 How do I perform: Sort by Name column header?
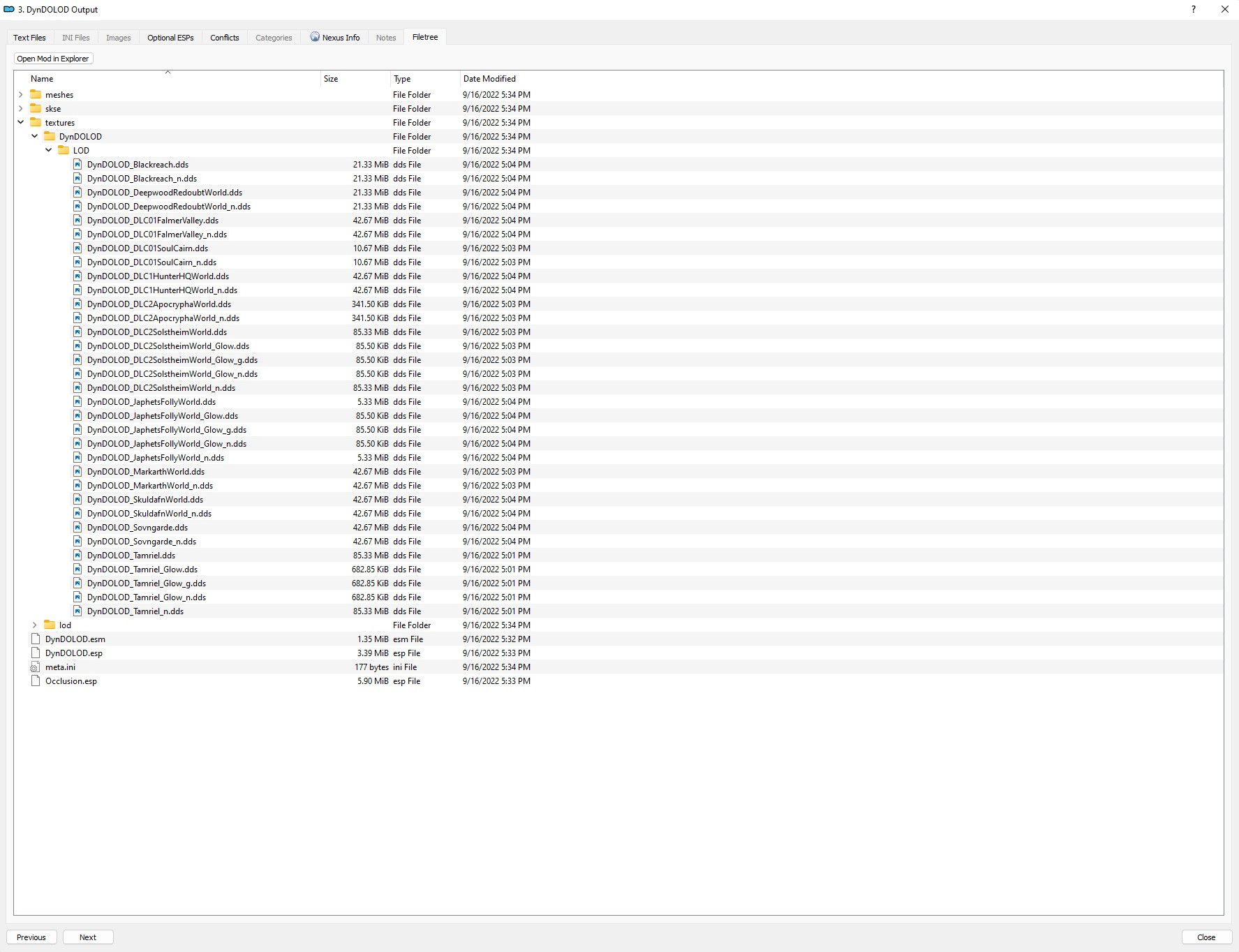coord(168,79)
